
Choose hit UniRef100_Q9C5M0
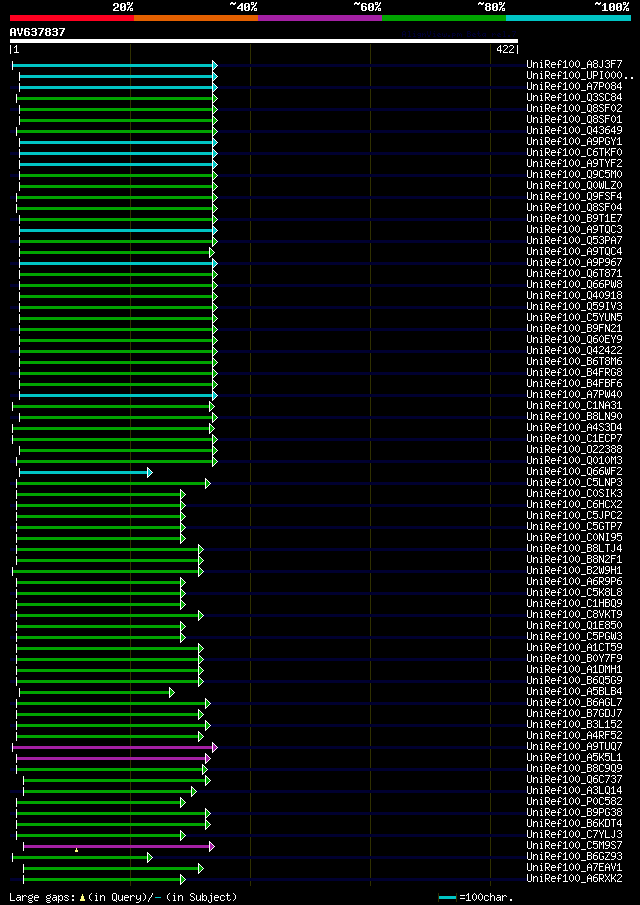pos(574,174)
